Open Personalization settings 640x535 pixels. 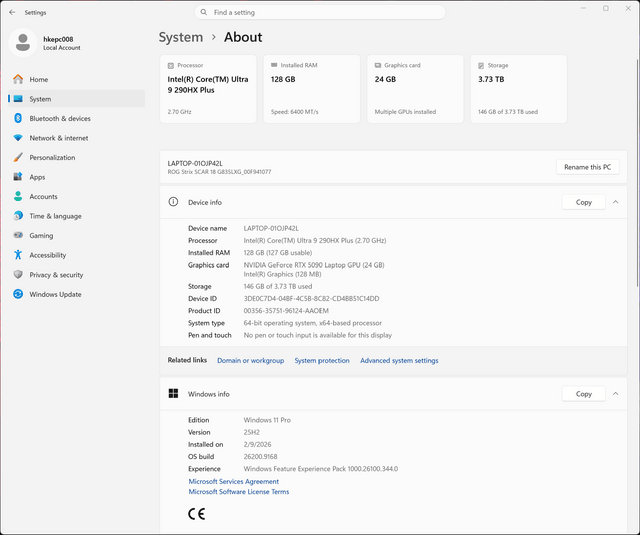tap(76, 158)
